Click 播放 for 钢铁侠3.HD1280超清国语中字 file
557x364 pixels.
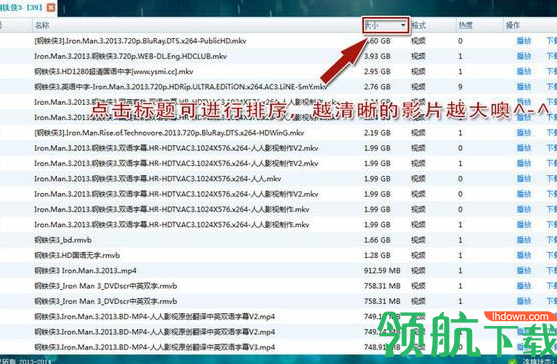pos(524,71)
